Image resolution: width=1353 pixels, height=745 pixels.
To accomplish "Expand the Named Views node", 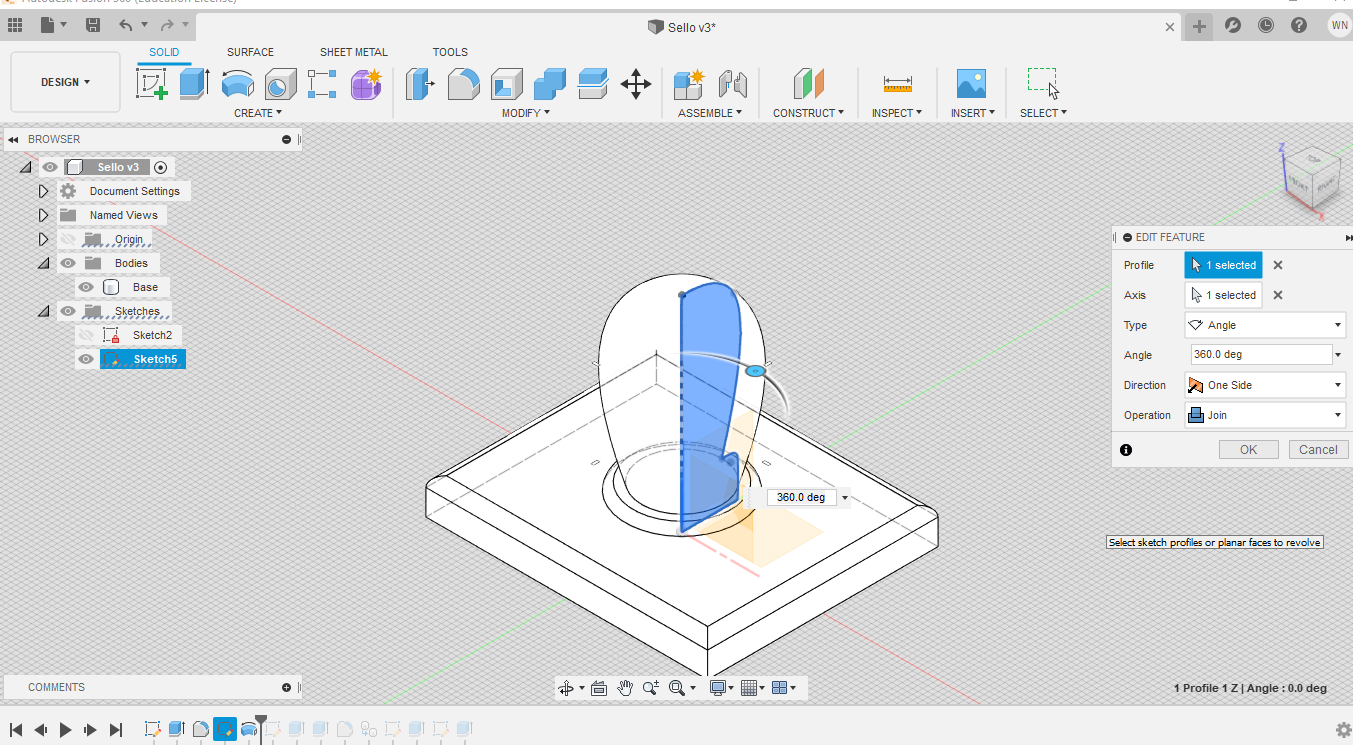I will 43,215.
